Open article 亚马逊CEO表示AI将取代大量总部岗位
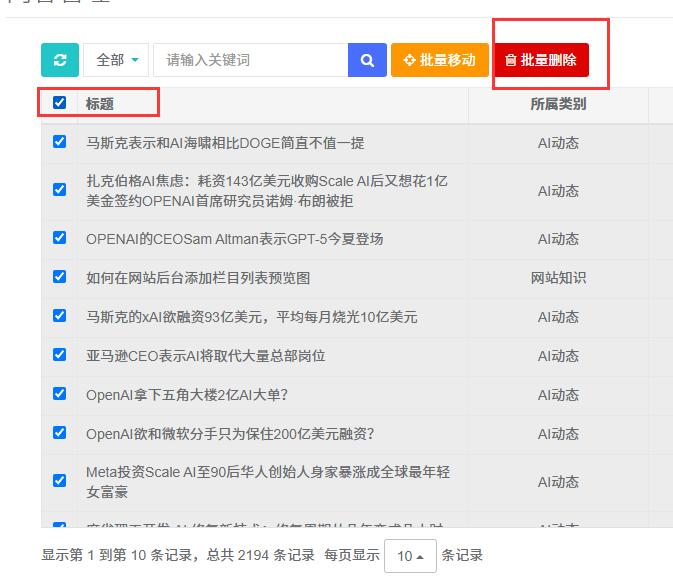This screenshot has width=673, height=588. coord(205,356)
